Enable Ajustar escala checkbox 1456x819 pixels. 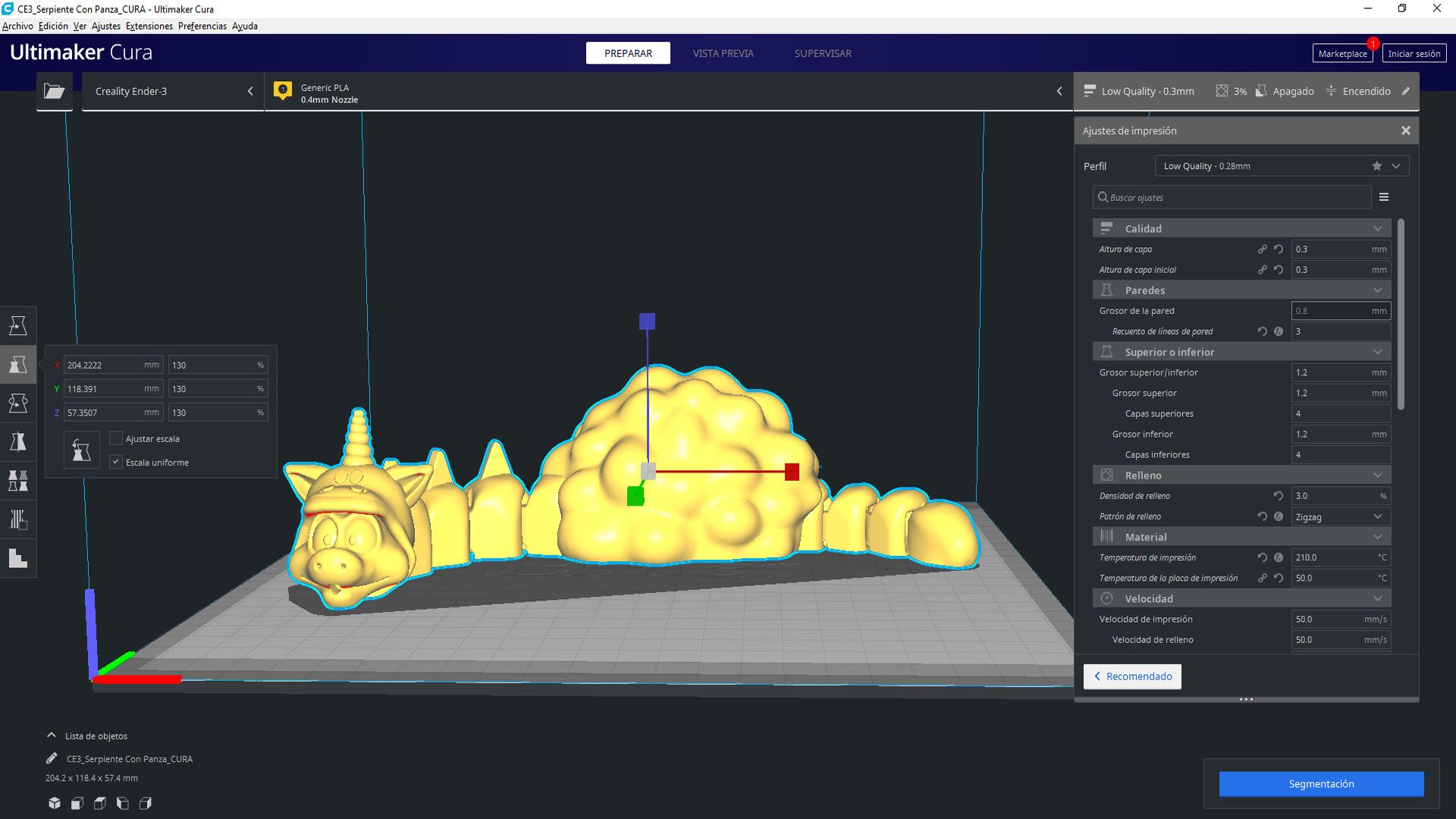click(x=116, y=438)
